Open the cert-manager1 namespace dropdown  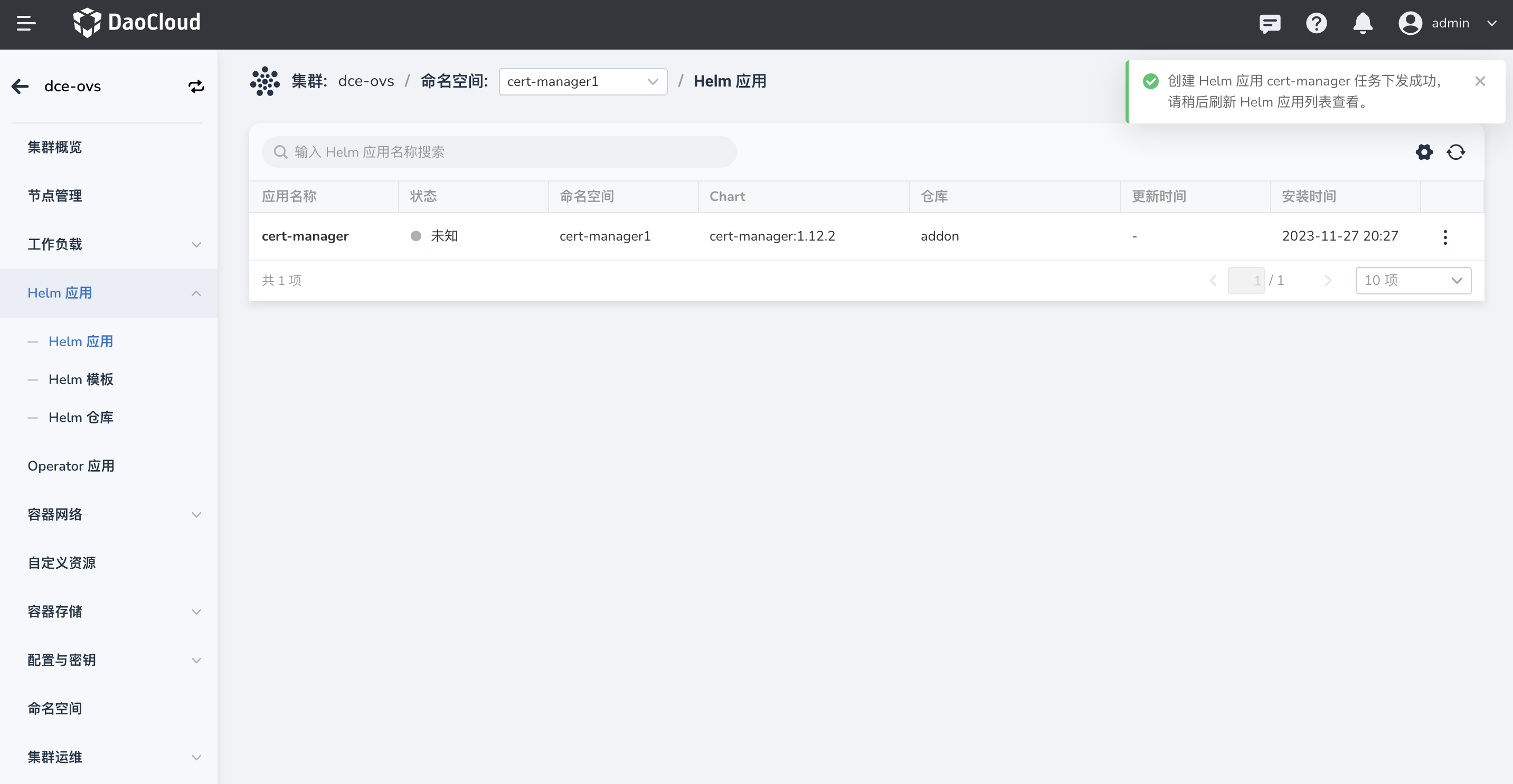pyautogui.click(x=582, y=82)
